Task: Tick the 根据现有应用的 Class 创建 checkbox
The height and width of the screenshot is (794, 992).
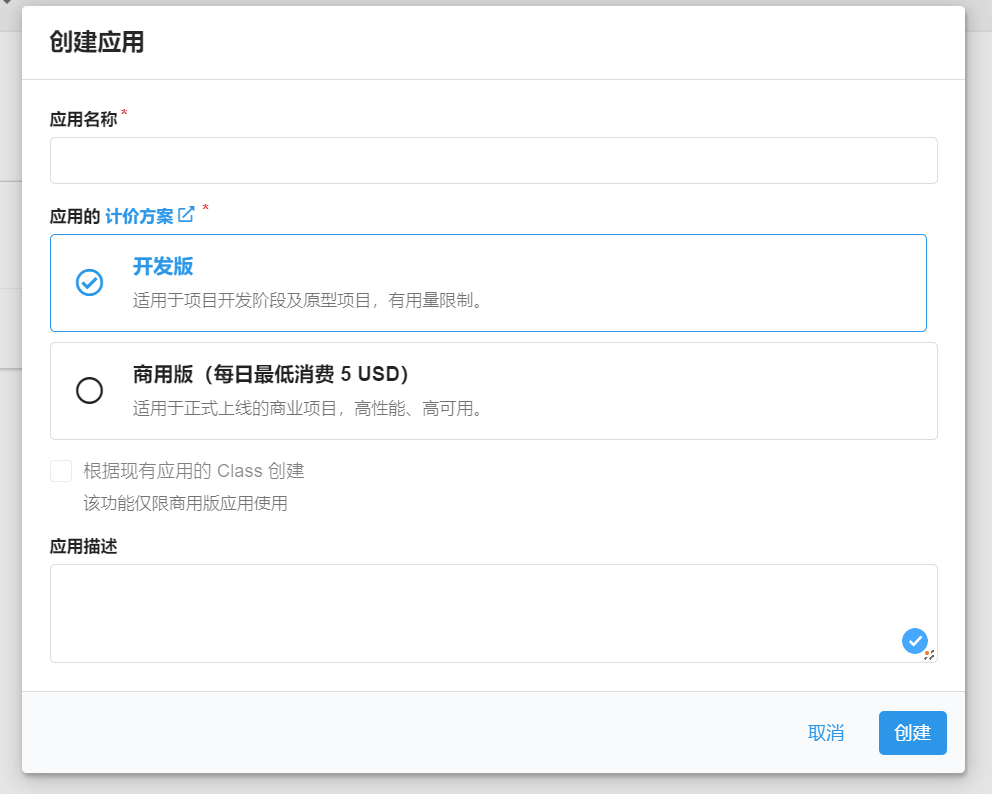Action: click(61, 471)
